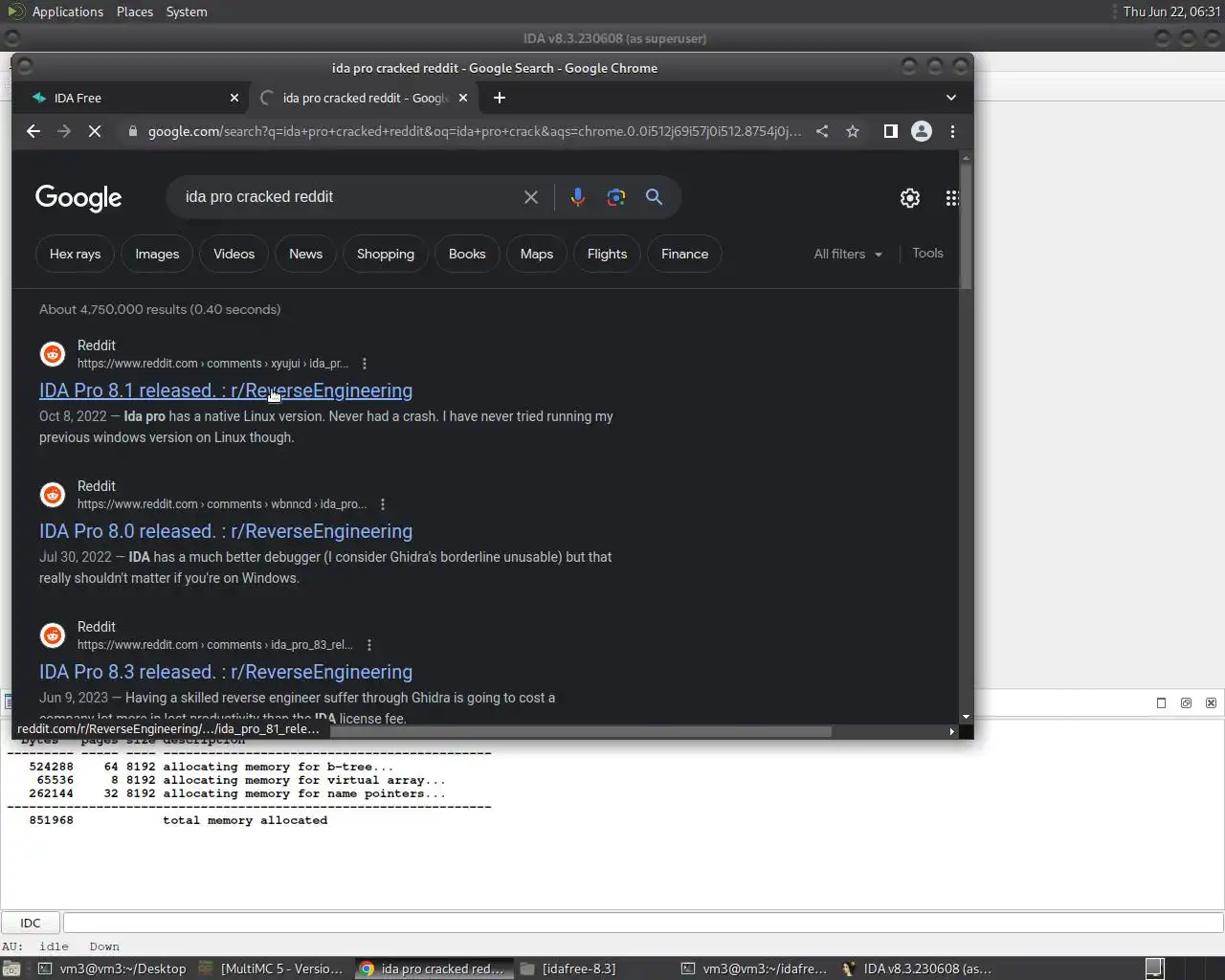Click the Chrome vertical scrollbar thumb
The image size is (1225, 980).
[x=966, y=226]
